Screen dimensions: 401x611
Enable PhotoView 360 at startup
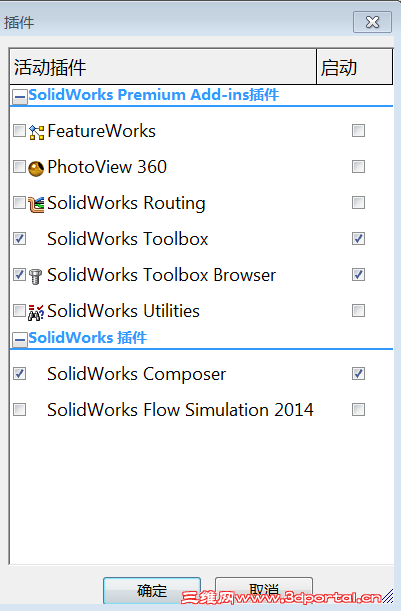point(358,167)
